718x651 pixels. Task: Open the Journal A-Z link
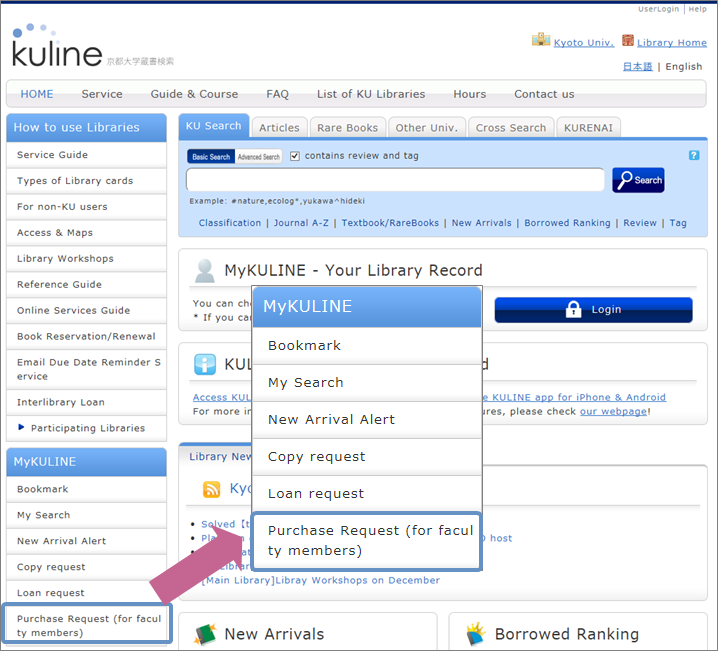click(x=301, y=223)
